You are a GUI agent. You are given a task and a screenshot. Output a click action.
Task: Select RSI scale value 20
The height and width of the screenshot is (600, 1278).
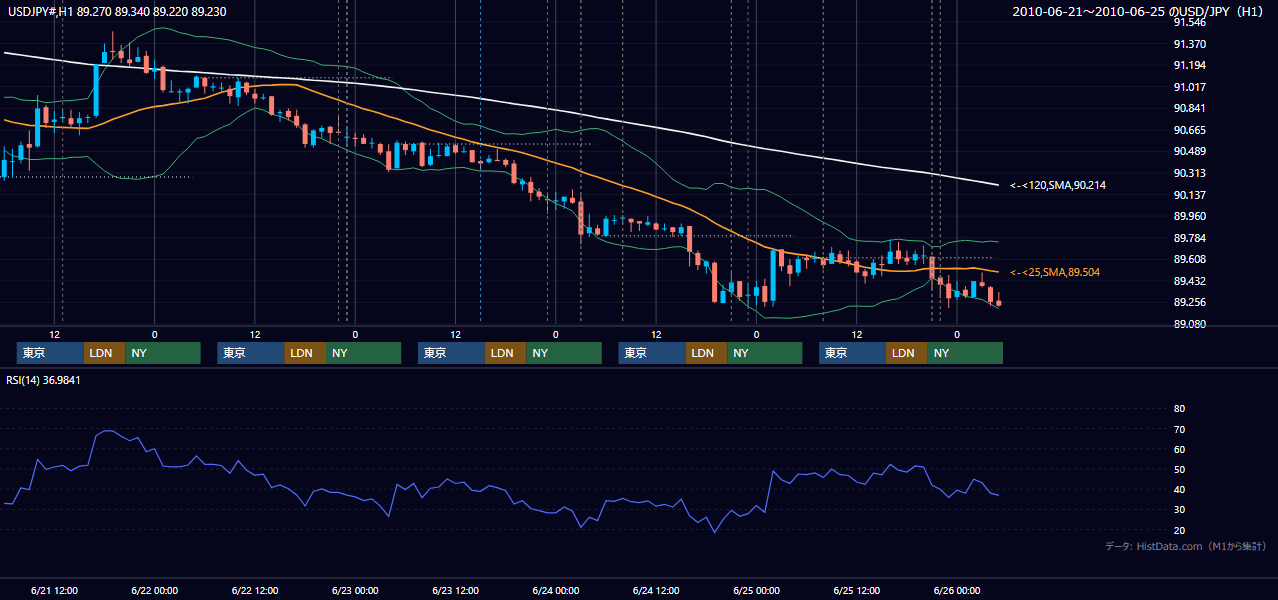[x=1179, y=530]
